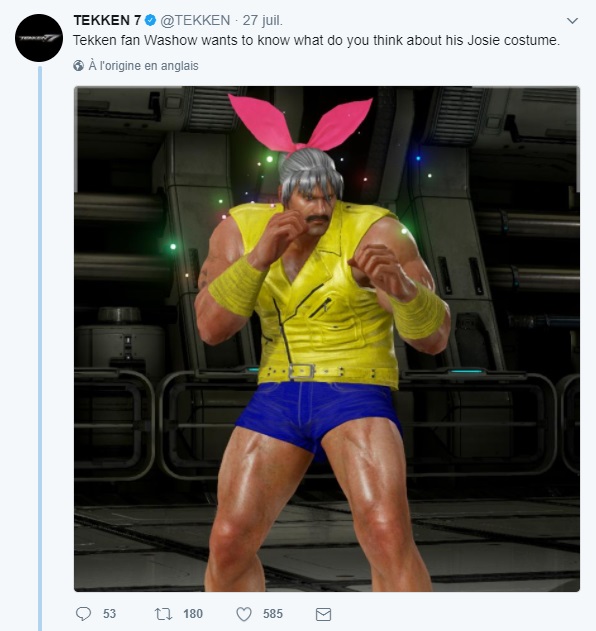This screenshot has width=596, height=631.
Task: Expand the tweet options chevron menu
Action: 572,21
